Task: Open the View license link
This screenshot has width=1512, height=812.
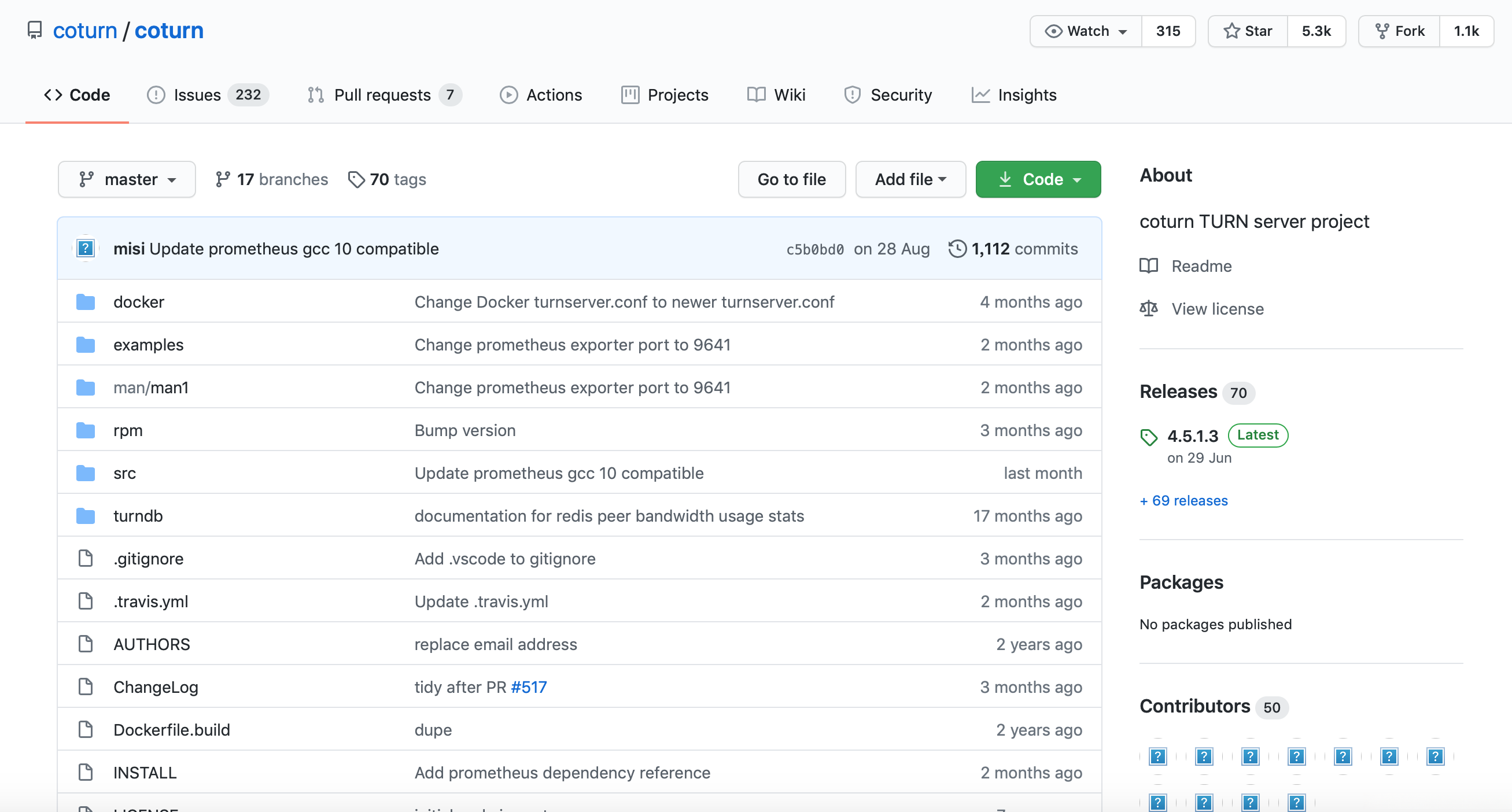Action: tap(1218, 309)
